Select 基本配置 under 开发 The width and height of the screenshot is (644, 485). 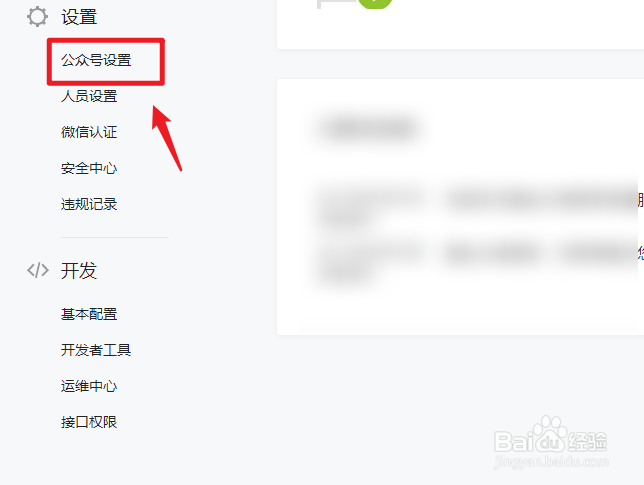[x=89, y=314]
